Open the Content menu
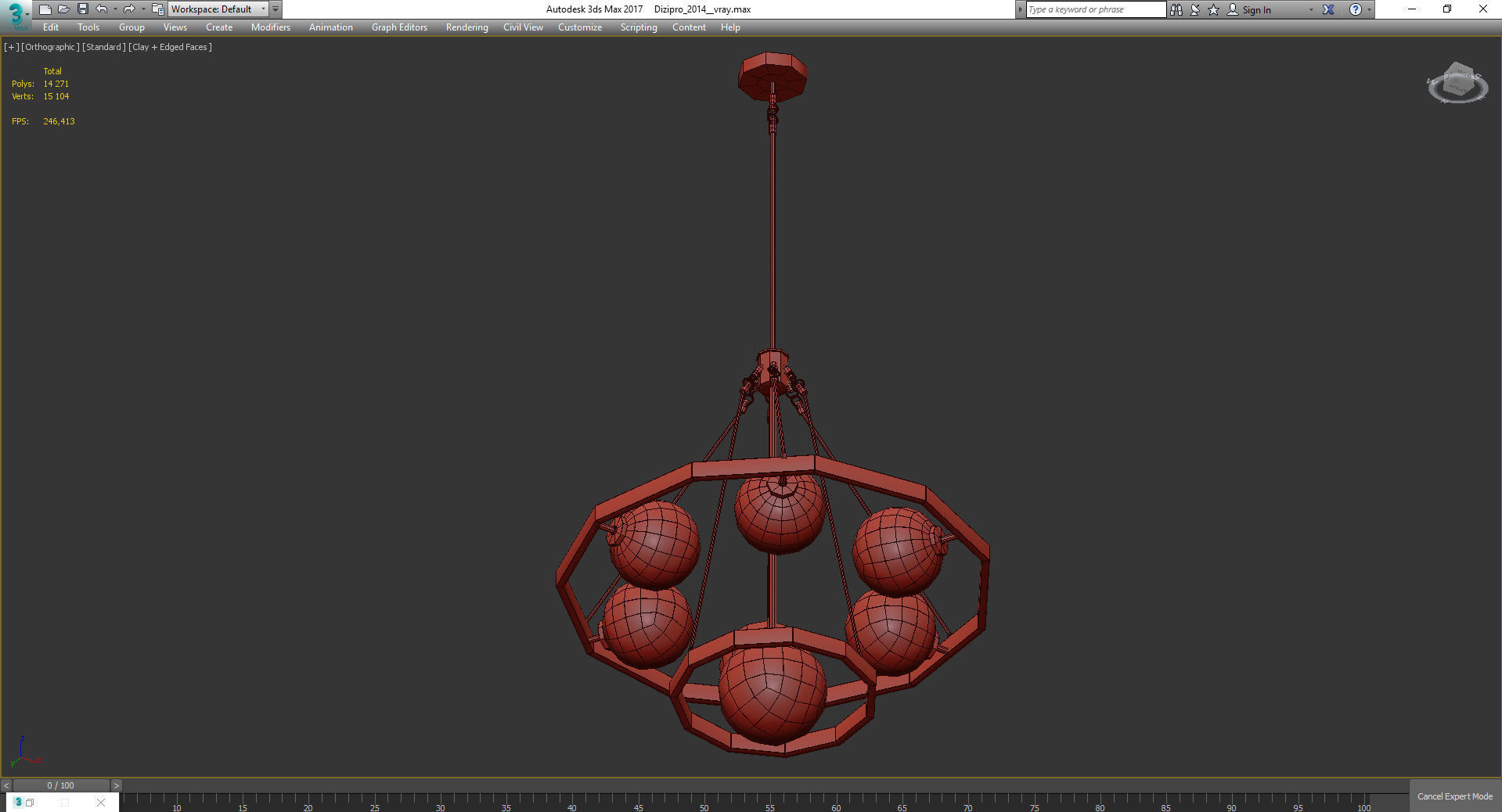Viewport: 1502px width, 812px height. (x=689, y=27)
